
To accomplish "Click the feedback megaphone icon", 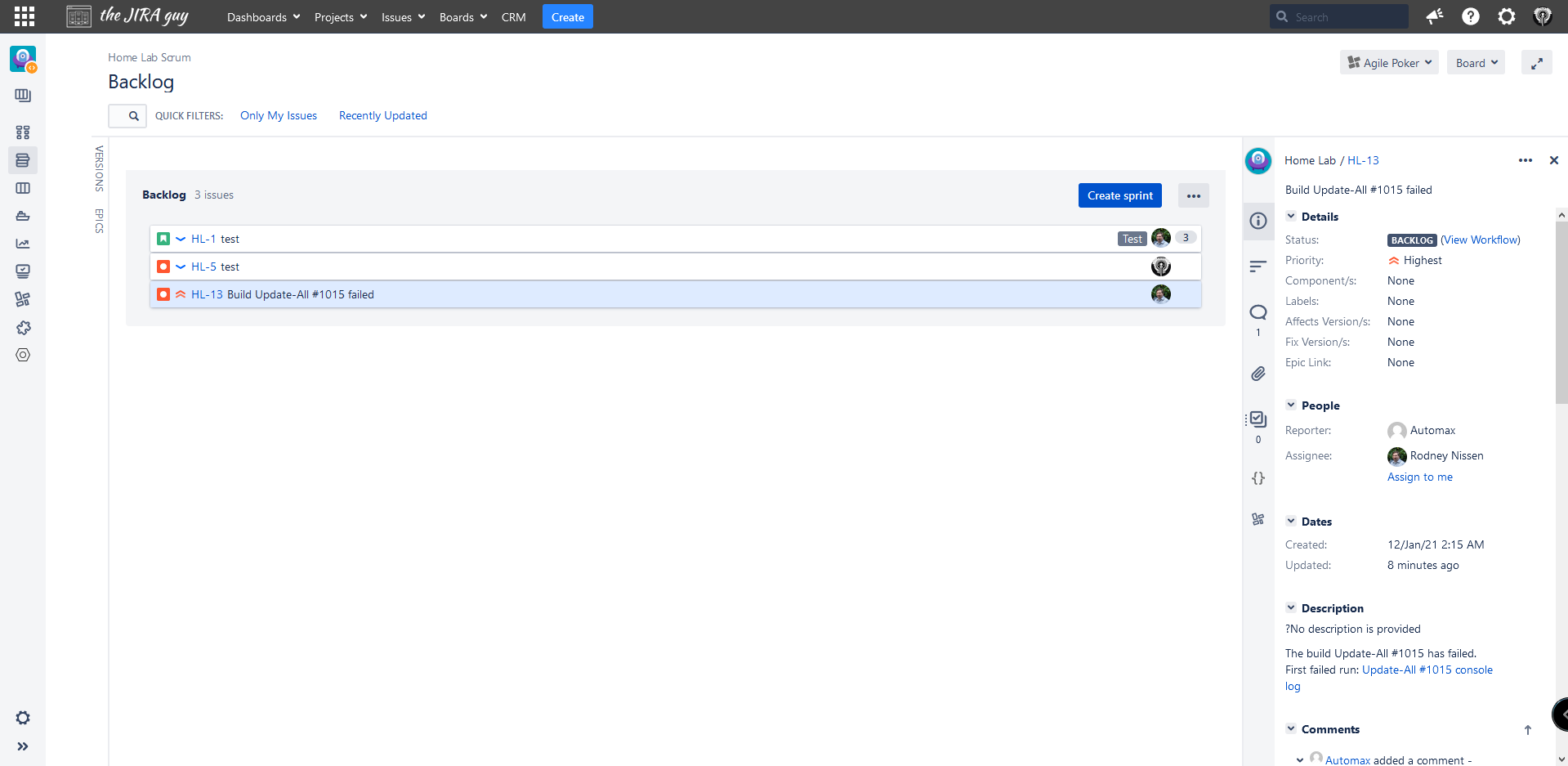I will coord(1434,16).
